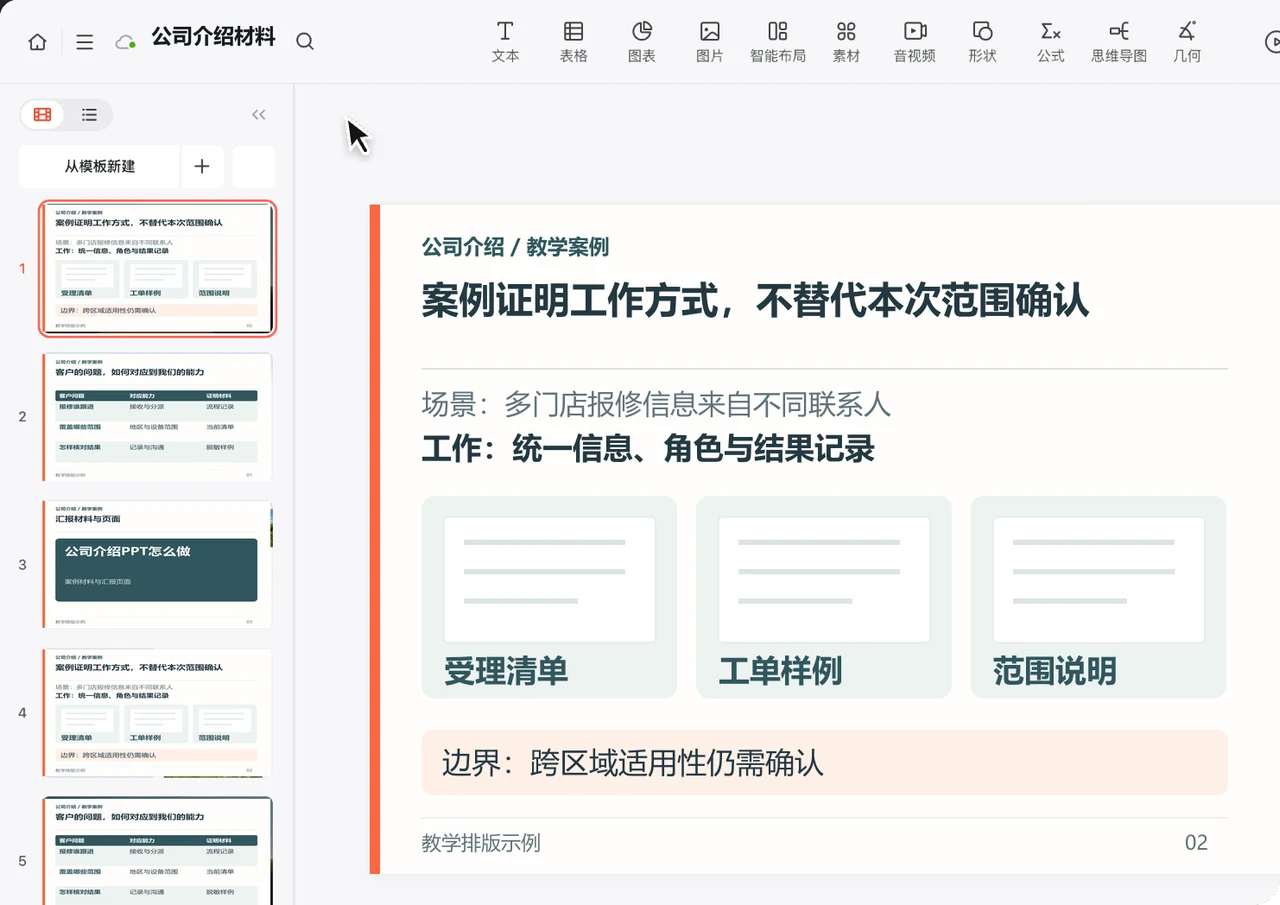Click the 边界：跨区域适用性仍需确认 banner on canvas
The height and width of the screenshot is (905, 1280).
[825, 763]
